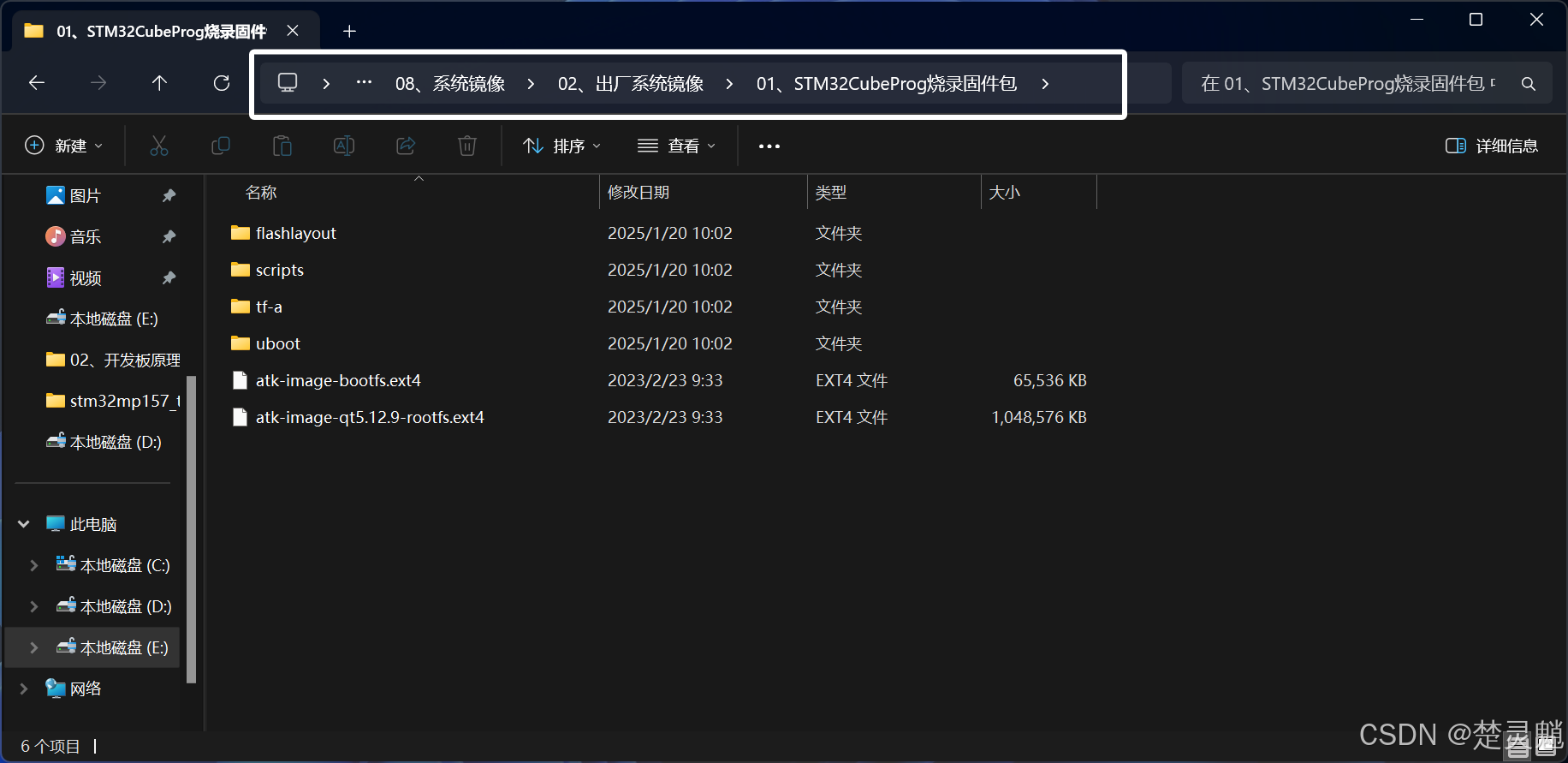
Task: Click the search magnifier icon
Action: point(1529,84)
